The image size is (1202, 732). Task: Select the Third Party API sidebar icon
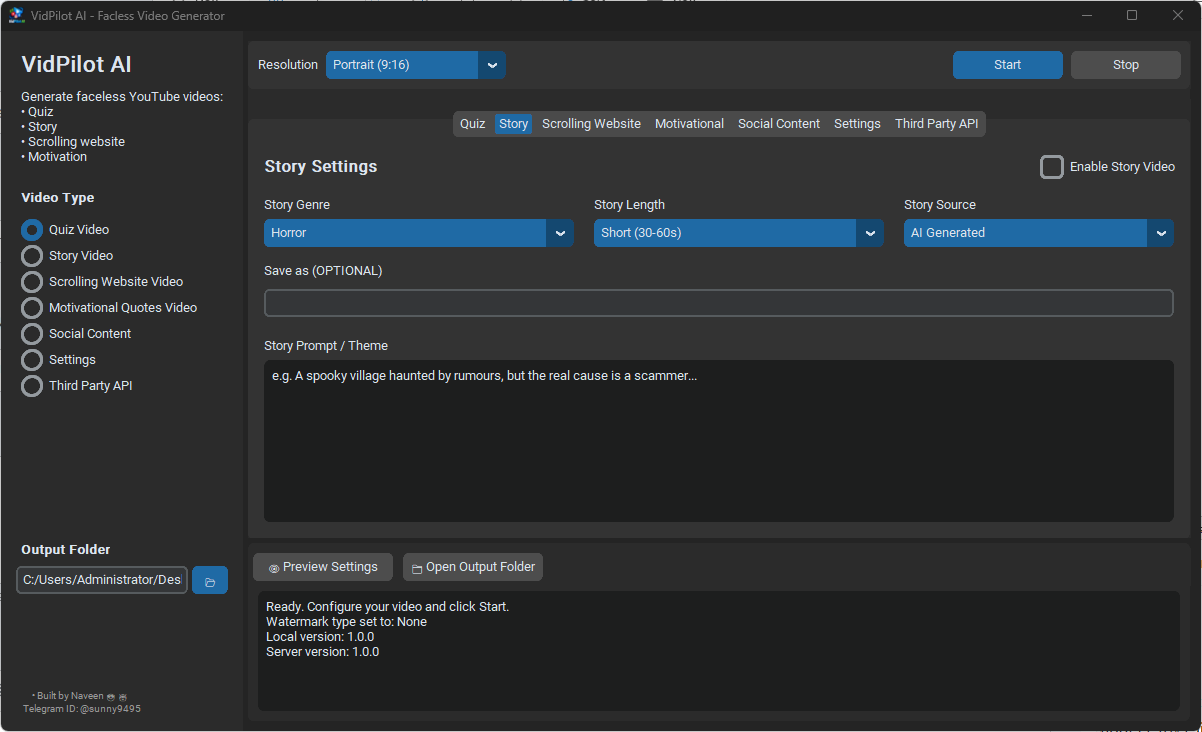pyautogui.click(x=31, y=385)
